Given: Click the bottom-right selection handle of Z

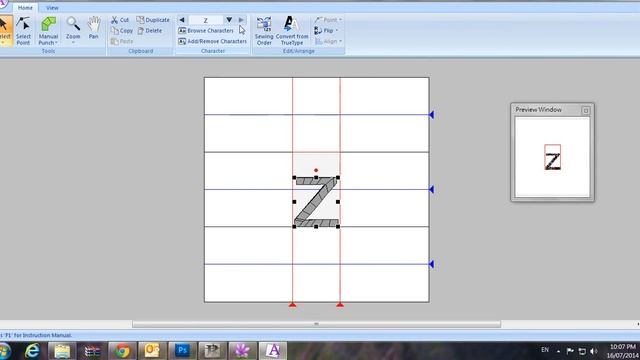Looking at the screenshot, I should 338,227.
